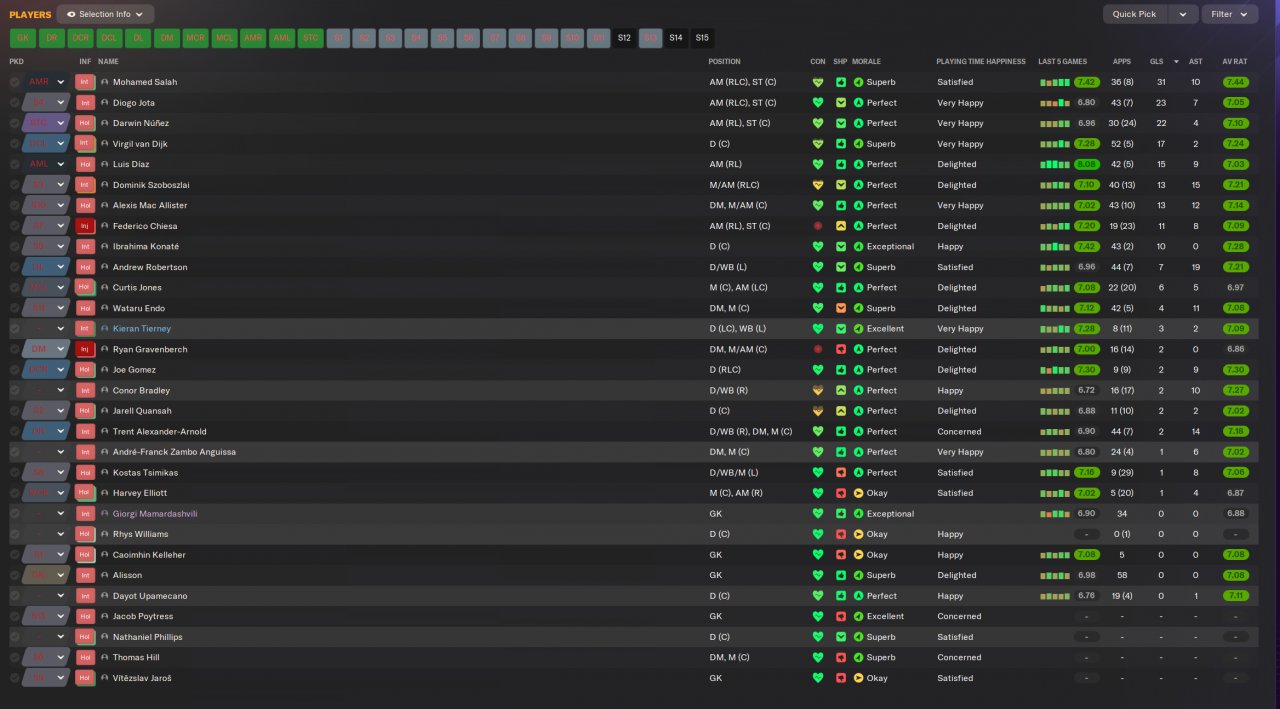Open Kieran Tierney's player profile link
The width and height of the screenshot is (1280, 709).
[x=142, y=329]
